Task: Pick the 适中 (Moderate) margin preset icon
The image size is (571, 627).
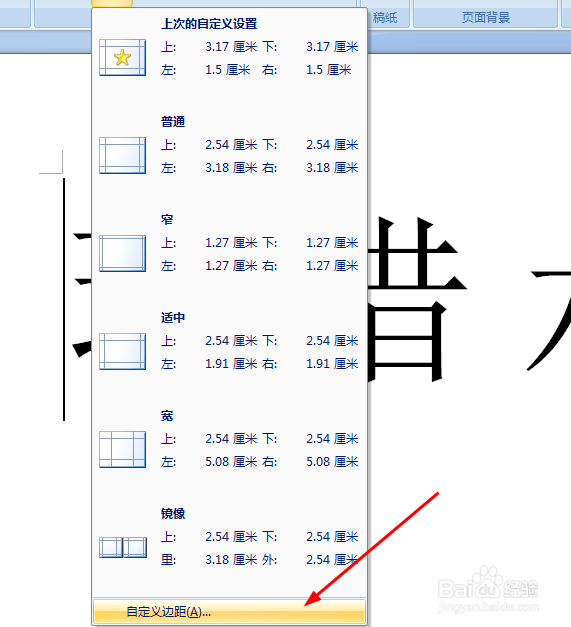Action: (122, 351)
